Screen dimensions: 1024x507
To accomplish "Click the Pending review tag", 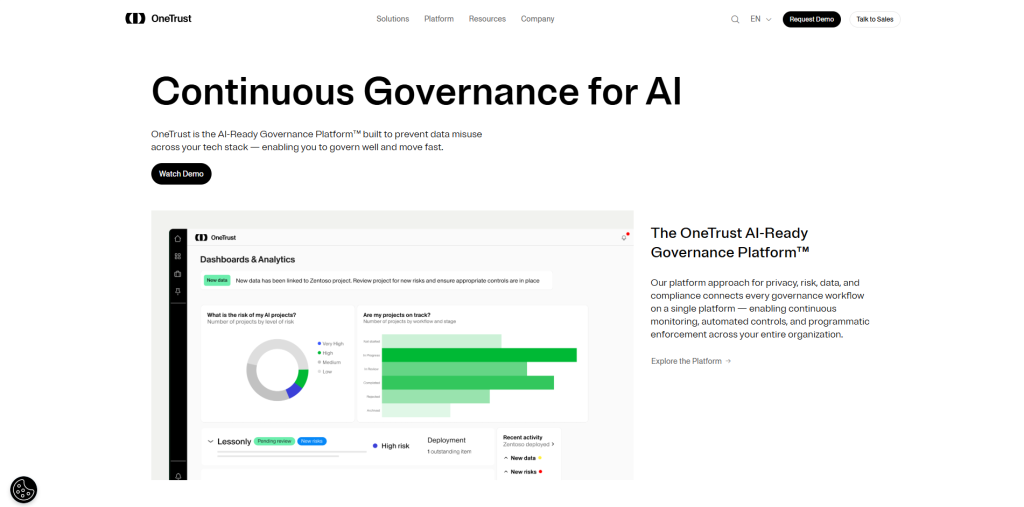I will pos(274,441).
